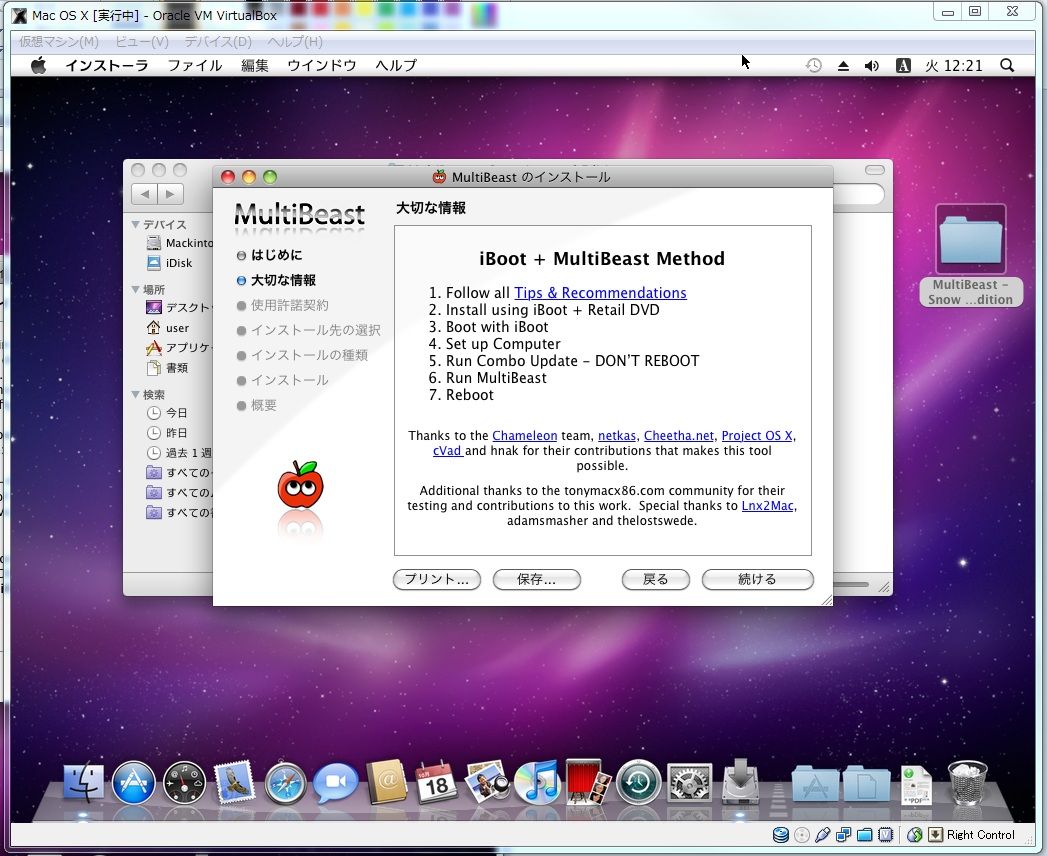Open the Trash in the dock

click(967, 782)
